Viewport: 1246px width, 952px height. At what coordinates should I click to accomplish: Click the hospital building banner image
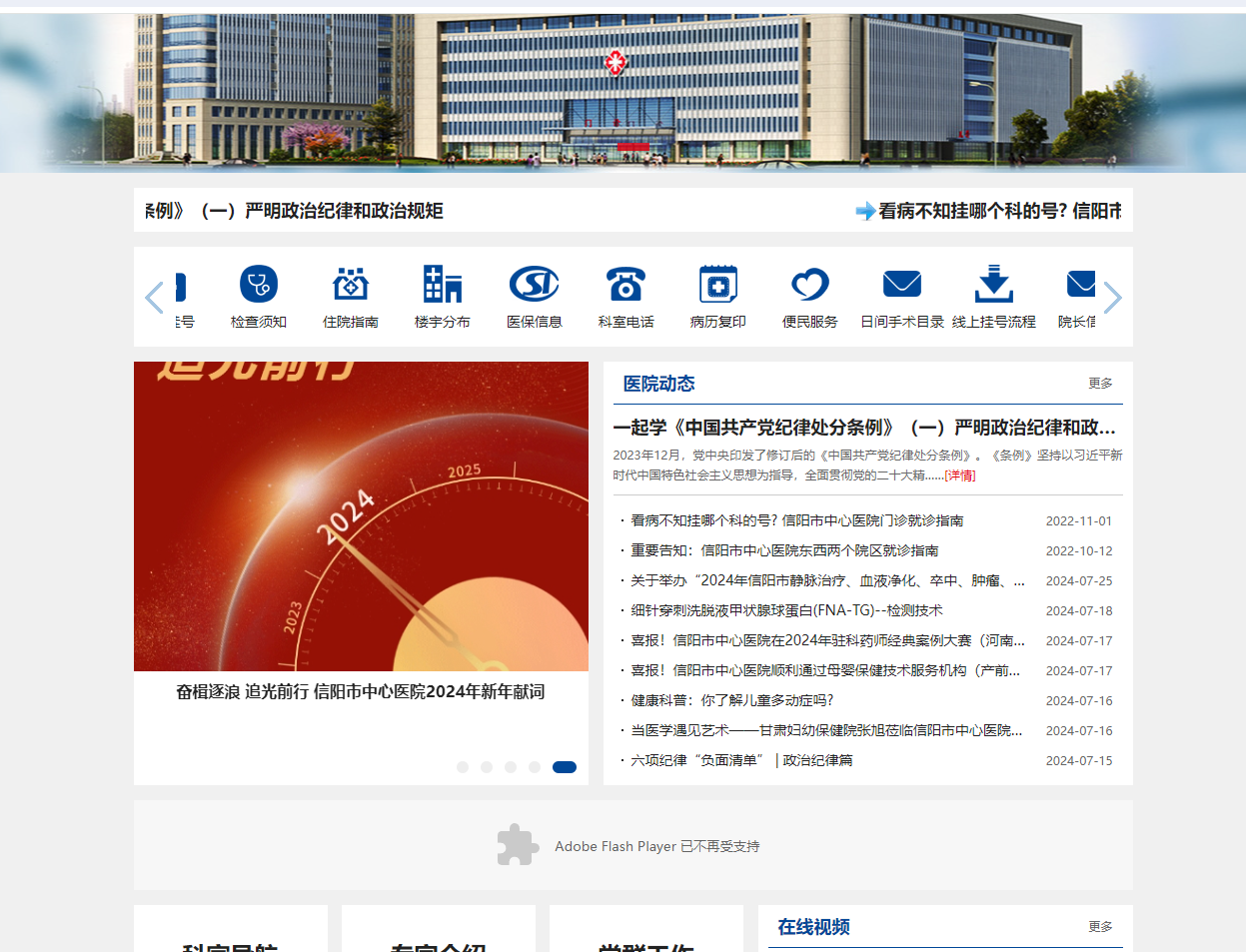(623, 92)
